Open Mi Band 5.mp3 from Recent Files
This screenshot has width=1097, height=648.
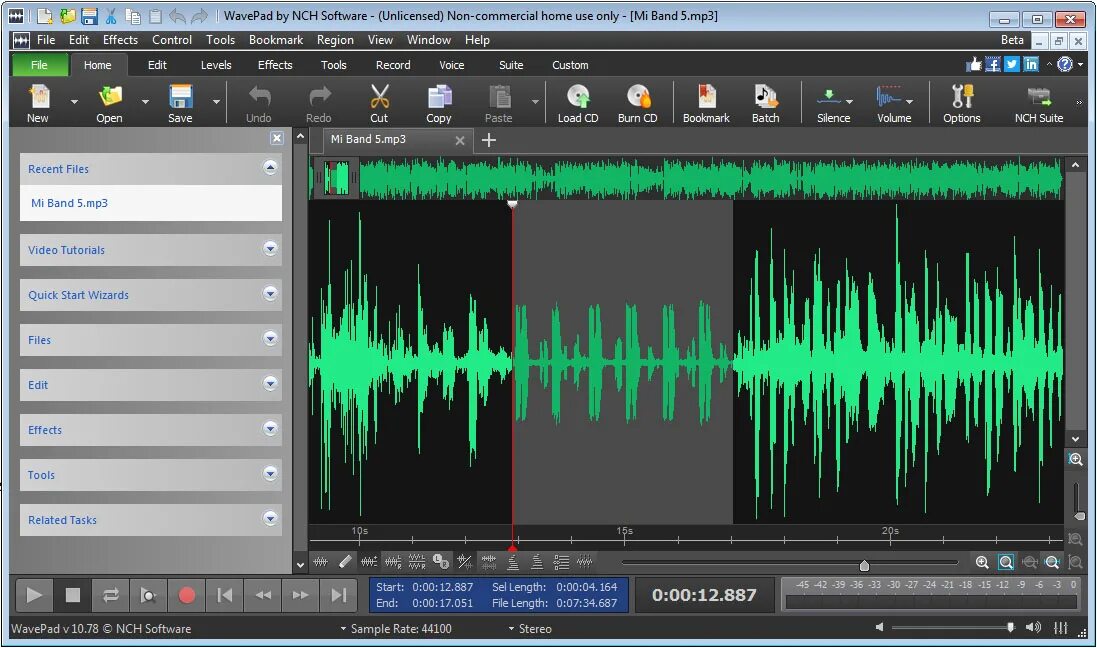150,203
